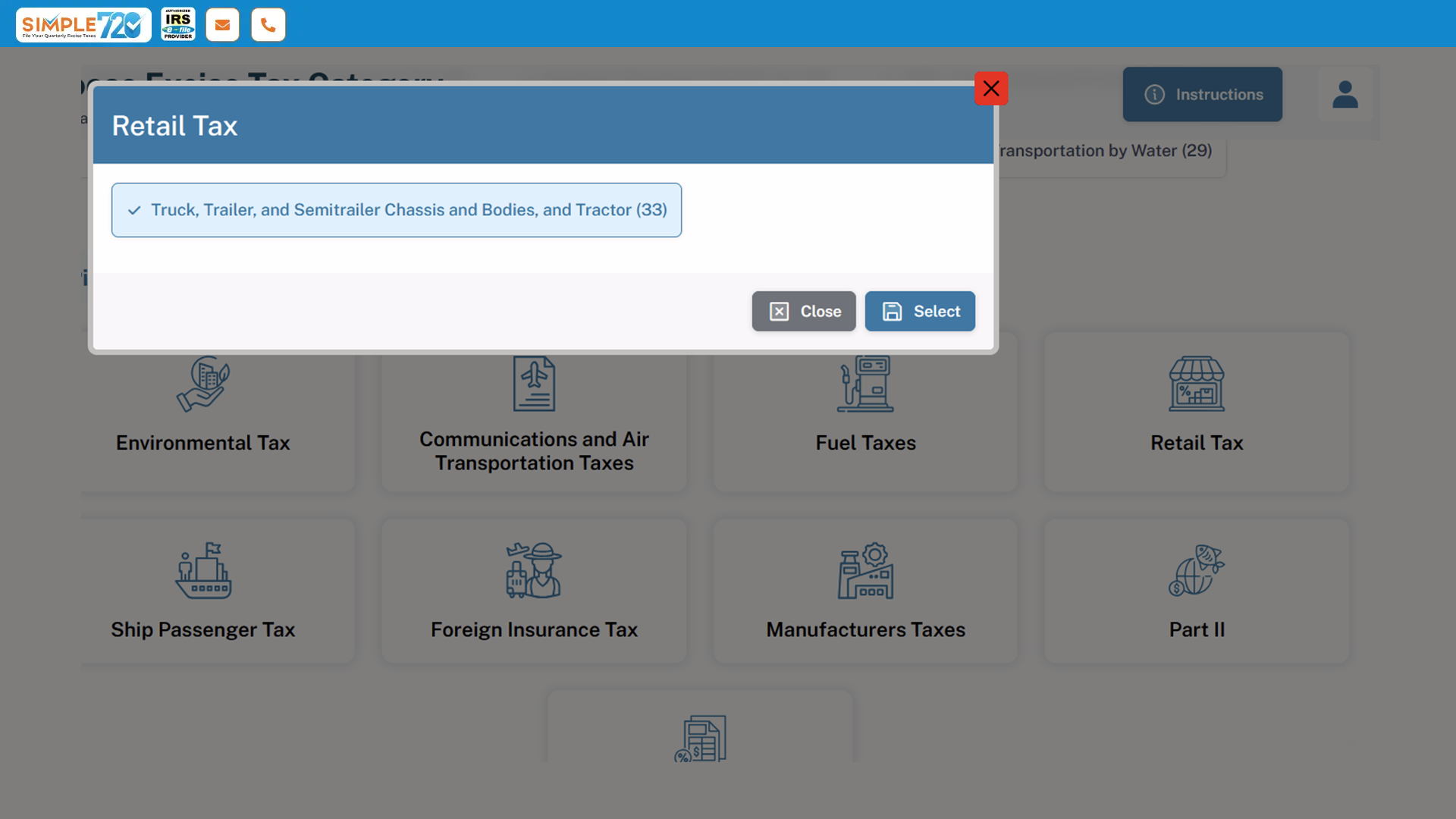This screenshot has height=819, width=1456.
Task: Click the Simple720 logo
Action: coord(83,24)
